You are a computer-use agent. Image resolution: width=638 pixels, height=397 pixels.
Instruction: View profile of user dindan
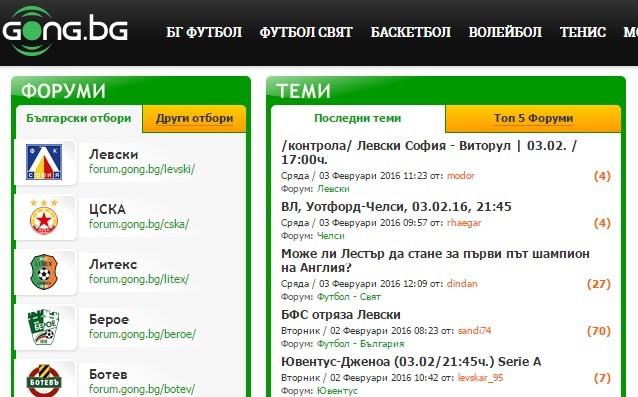[462, 284]
